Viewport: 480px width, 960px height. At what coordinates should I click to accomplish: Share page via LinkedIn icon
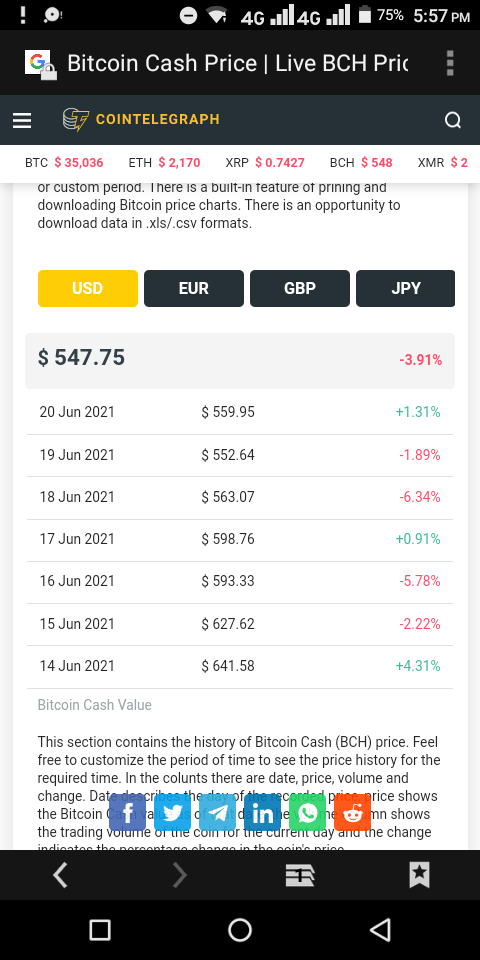click(263, 813)
